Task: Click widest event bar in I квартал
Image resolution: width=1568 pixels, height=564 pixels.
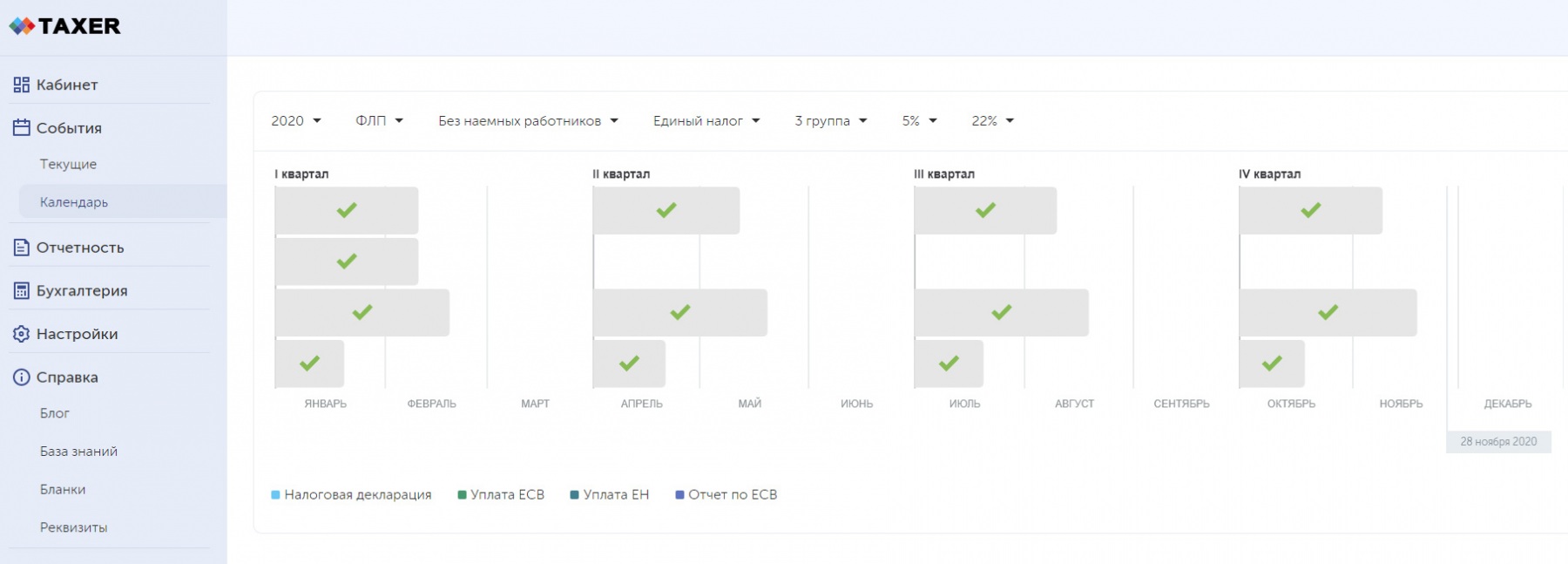Action: tap(362, 312)
